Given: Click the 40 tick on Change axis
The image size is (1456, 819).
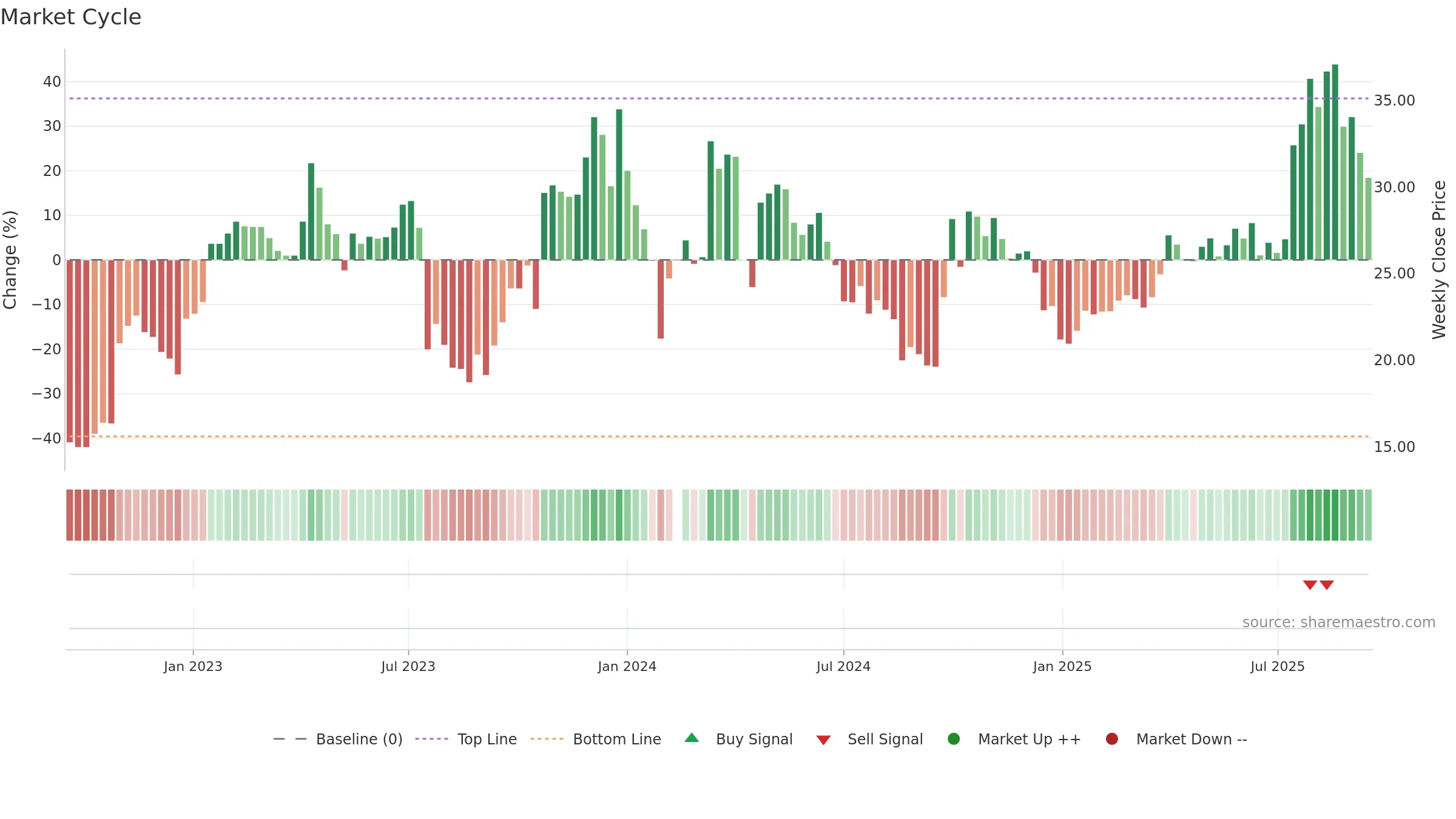Looking at the screenshot, I should (52, 82).
